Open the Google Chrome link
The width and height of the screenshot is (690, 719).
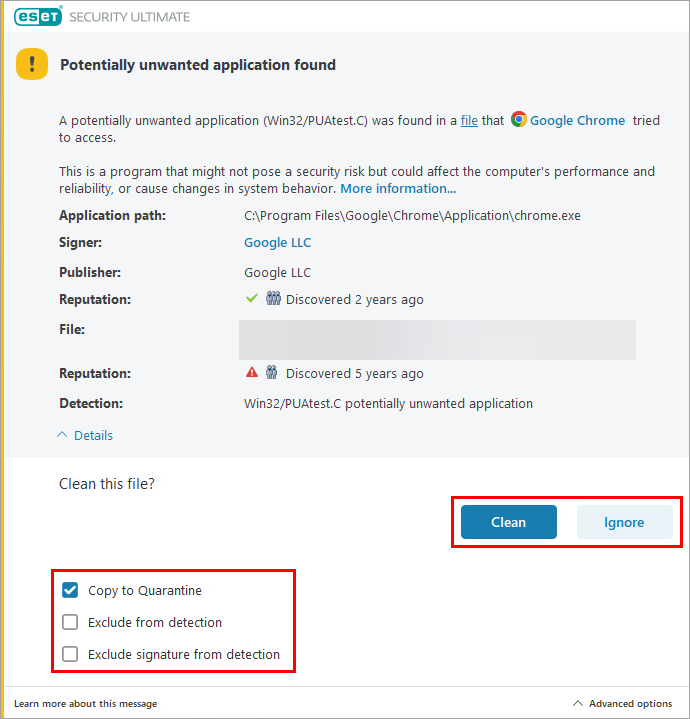tap(577, 121)
